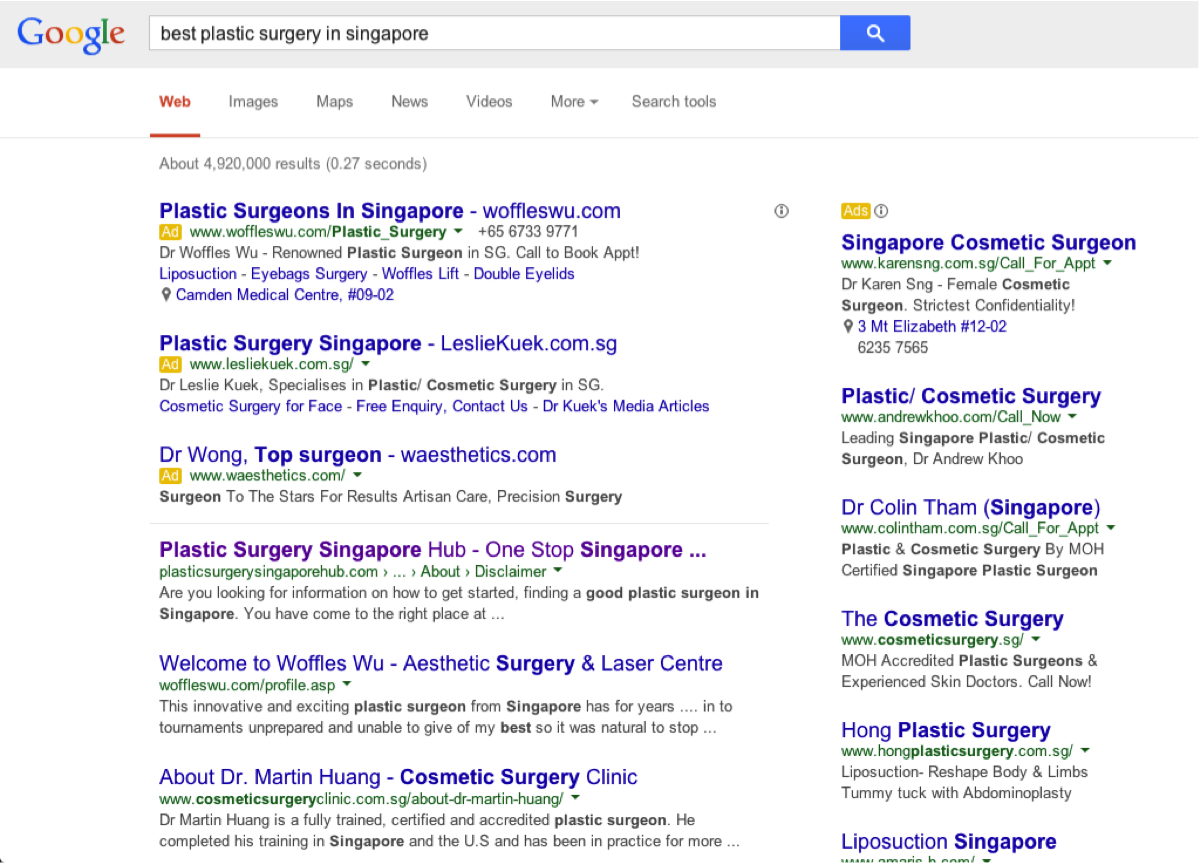Click the Eyebags Surgery sitelink

[309, 274]
